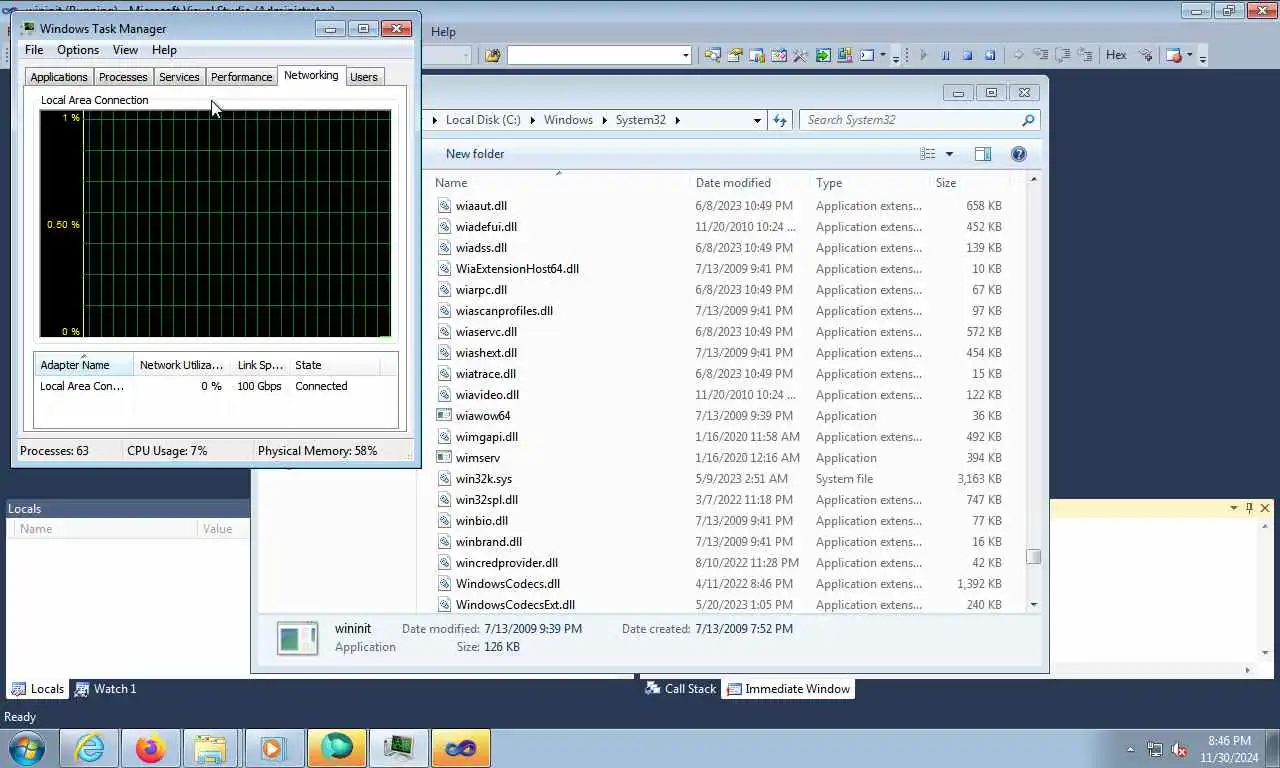Show hidden tray icons arrow
1280x768 pixels.
pyautogui.click(x=1131, y=749)
